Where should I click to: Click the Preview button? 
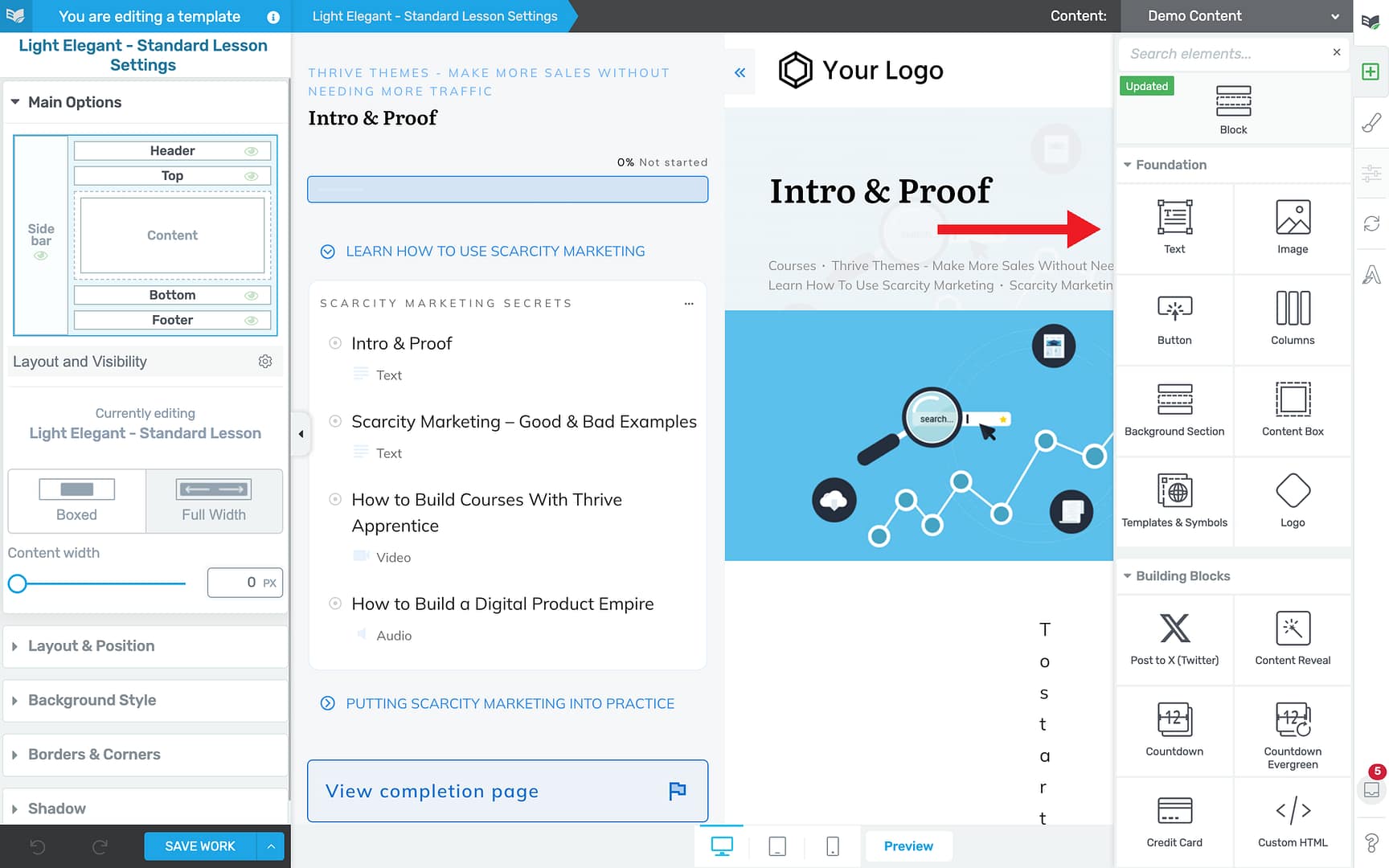pyautogui.click(x=908, y=845)
